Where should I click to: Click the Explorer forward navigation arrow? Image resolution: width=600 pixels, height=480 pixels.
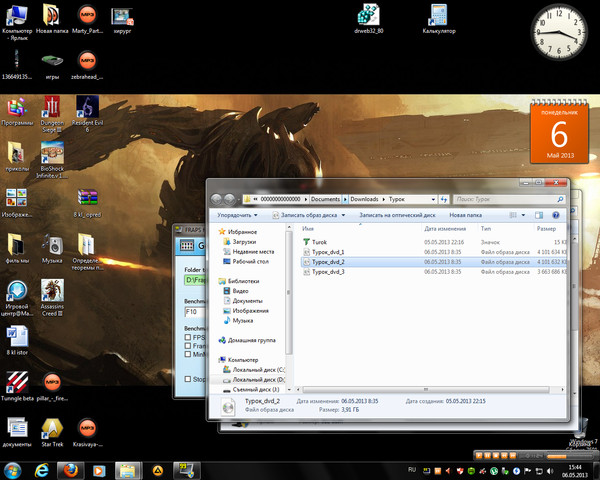(229, 199)
